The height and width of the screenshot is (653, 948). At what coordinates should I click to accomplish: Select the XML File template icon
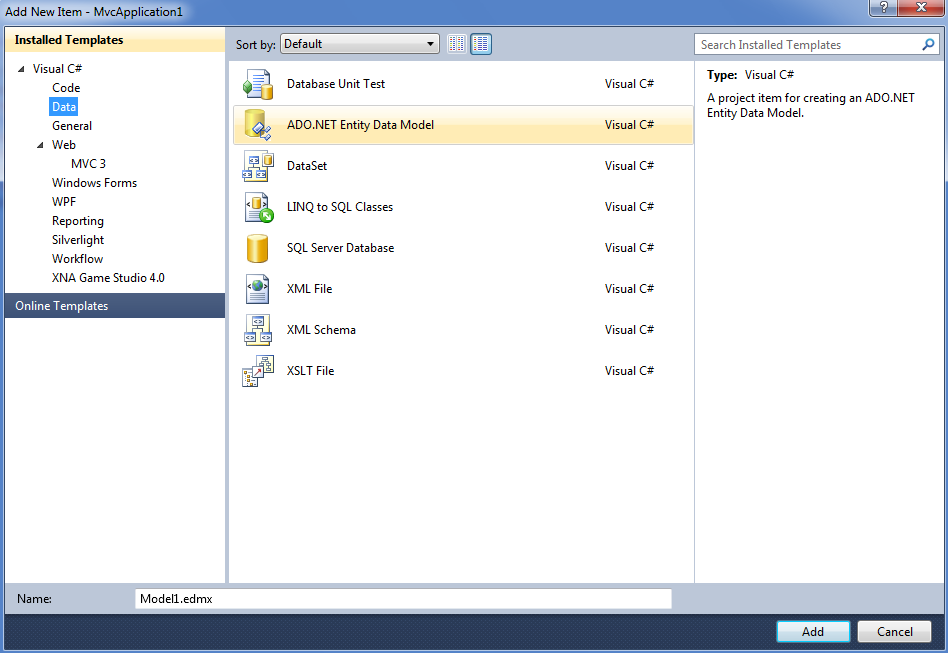pyautogui.click(x=258, y=289)
